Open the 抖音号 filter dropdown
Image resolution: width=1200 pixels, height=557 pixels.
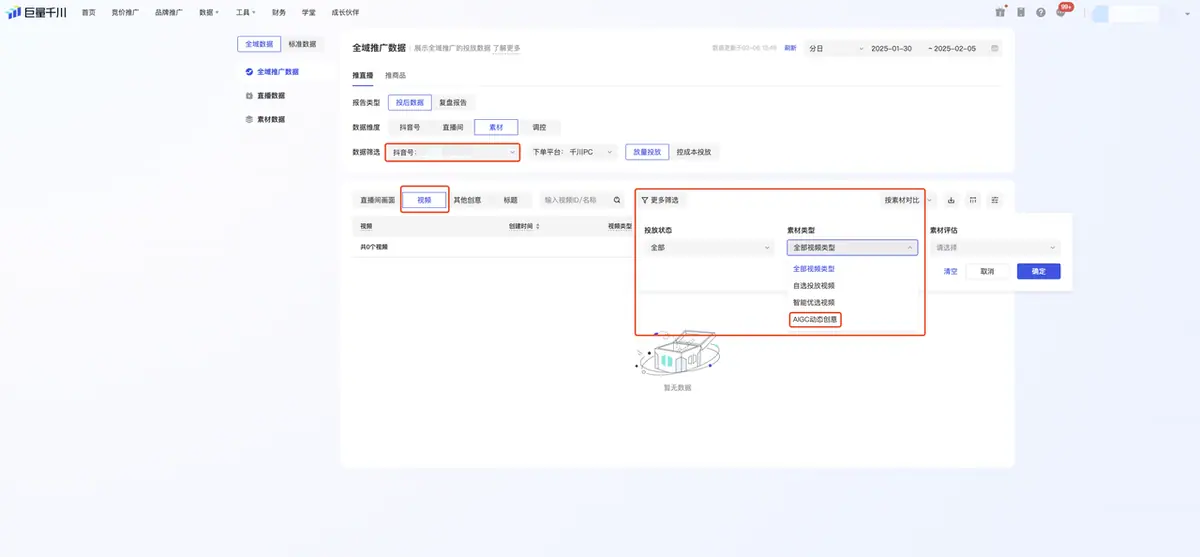[x=454, y=152]
